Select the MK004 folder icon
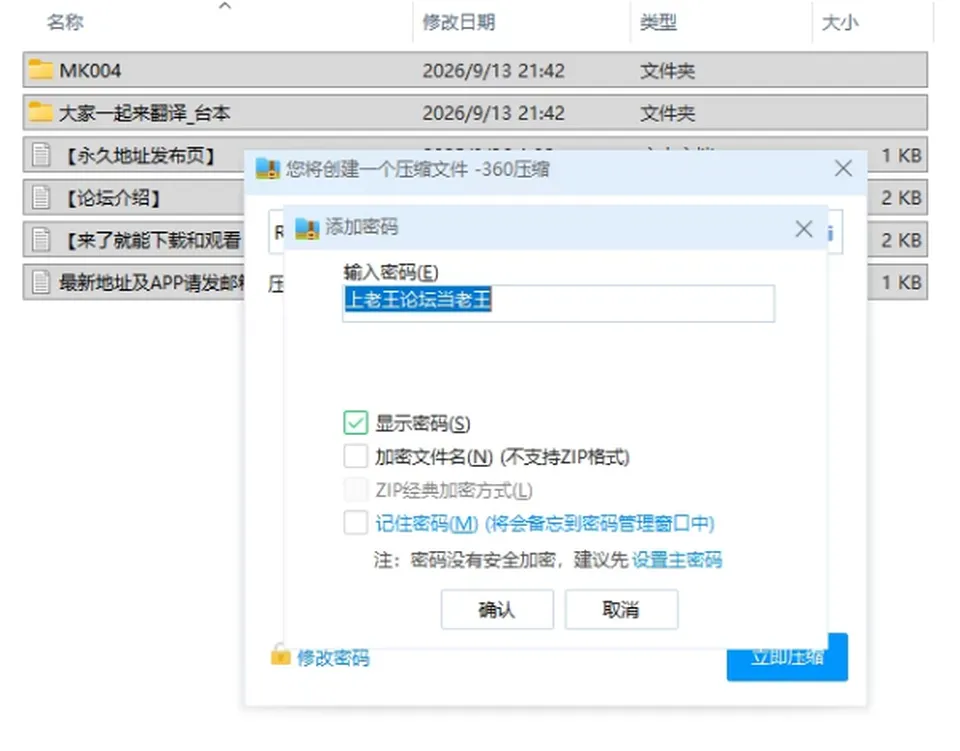 click(40, 70)
